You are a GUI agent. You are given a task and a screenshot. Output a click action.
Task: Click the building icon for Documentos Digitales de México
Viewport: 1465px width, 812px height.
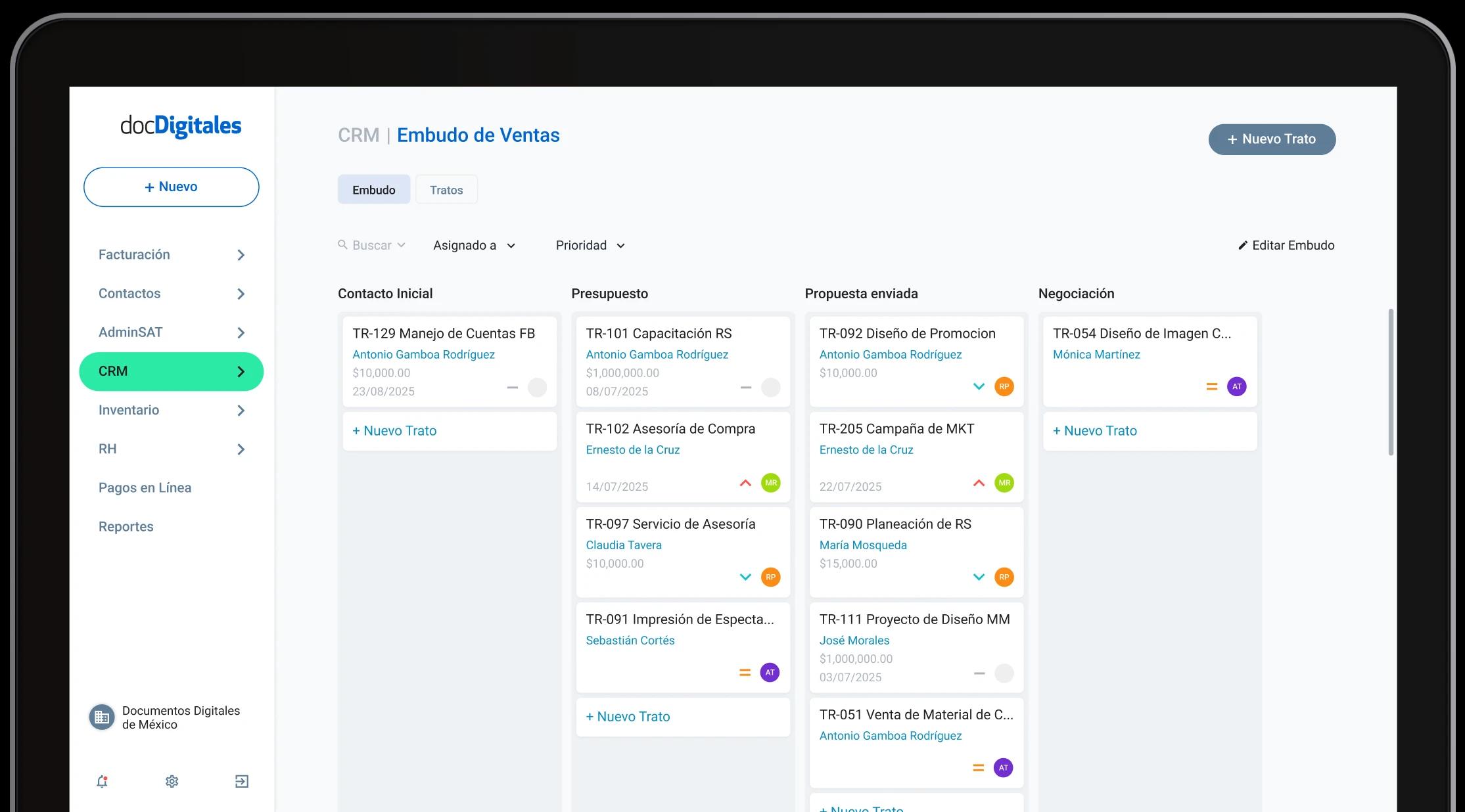pos(101,717)
